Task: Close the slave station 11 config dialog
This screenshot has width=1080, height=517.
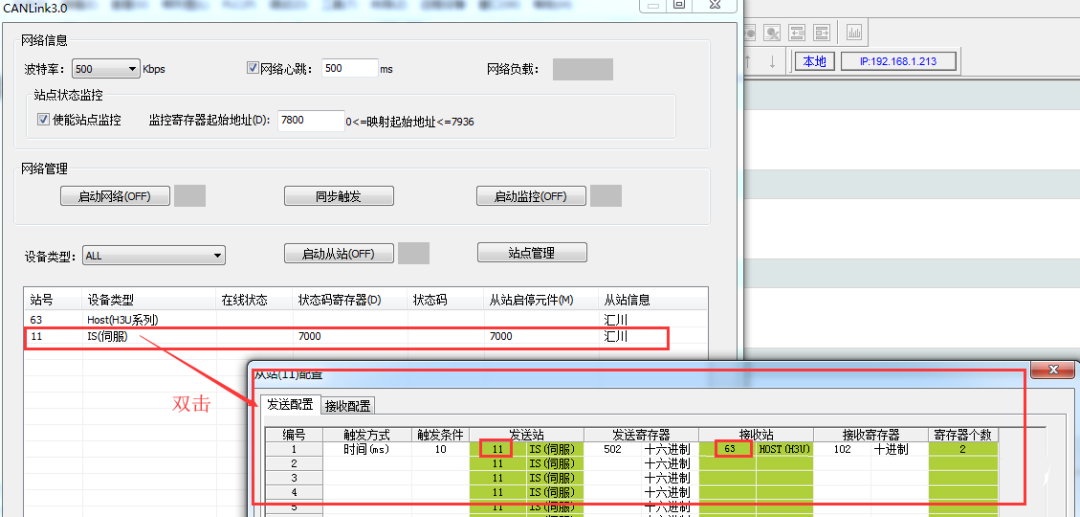Action: coord(1054,371)
